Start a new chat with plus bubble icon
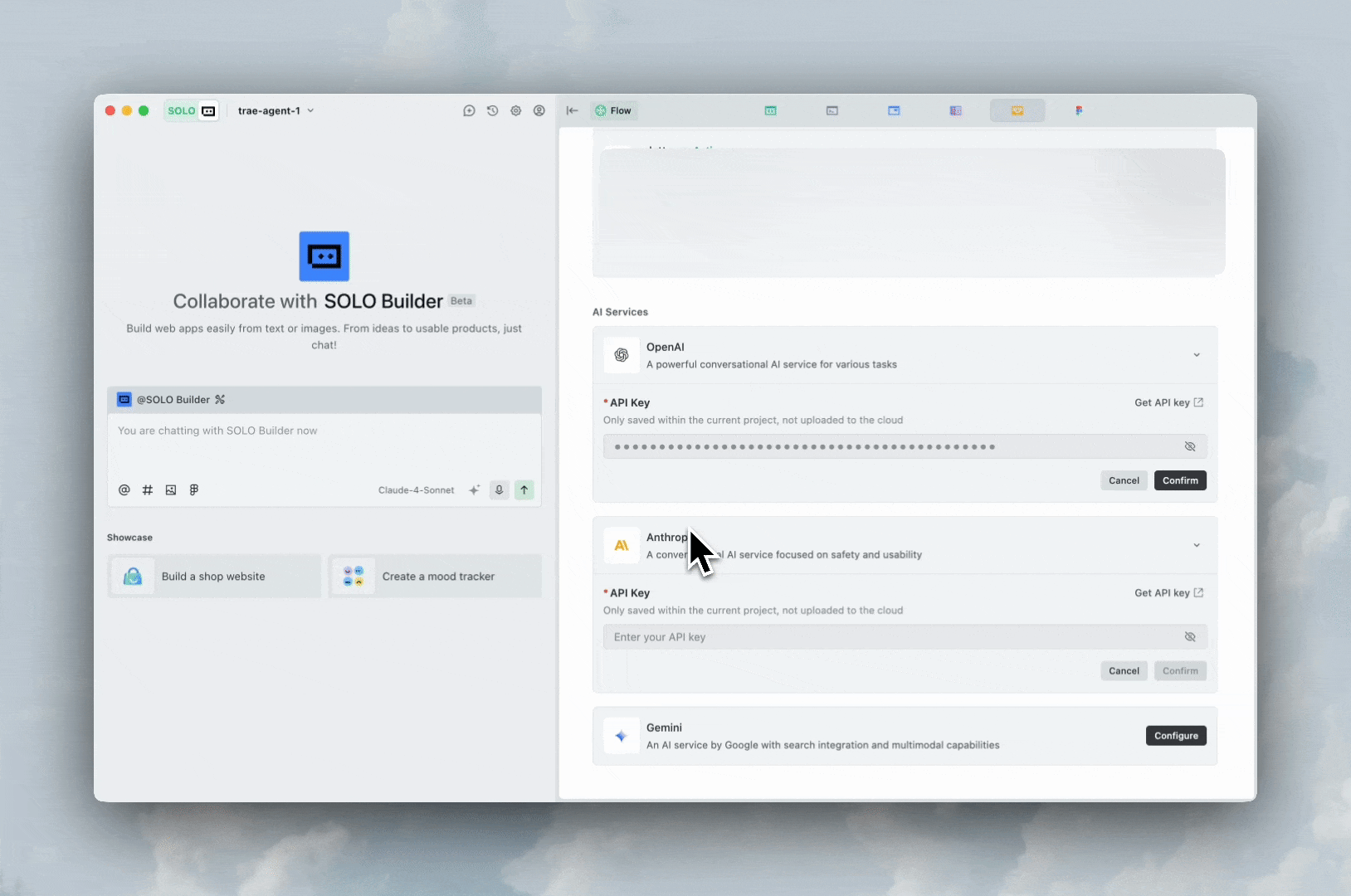The width and height of the screenshot is (1351, 896). pyautogui.click(x=469, y=111)
